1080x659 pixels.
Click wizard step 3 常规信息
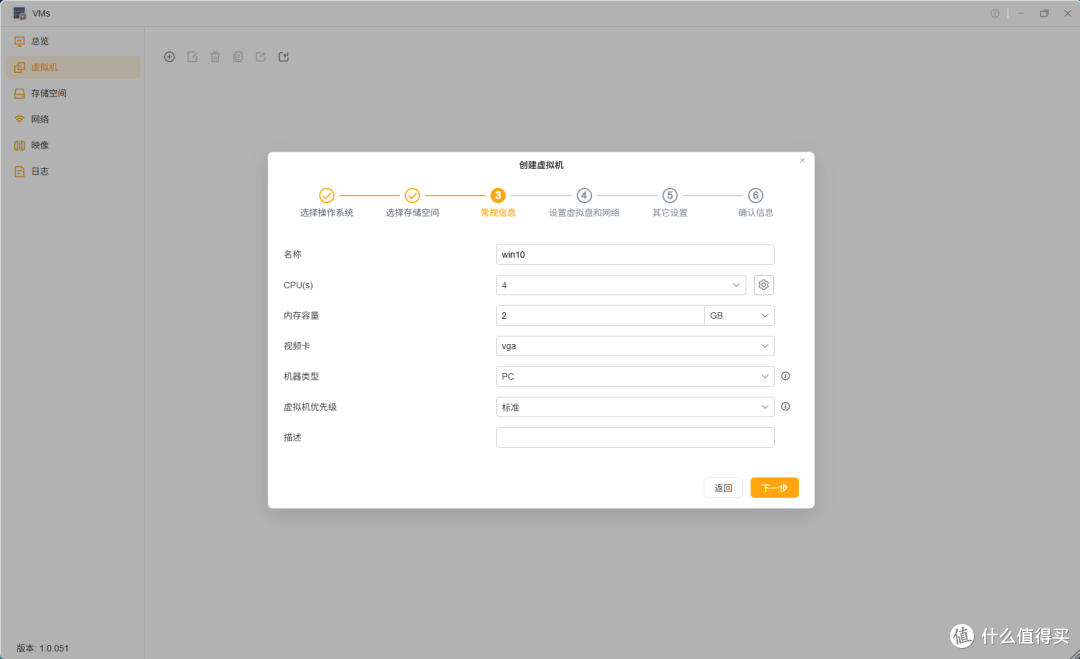click(498, 203)
